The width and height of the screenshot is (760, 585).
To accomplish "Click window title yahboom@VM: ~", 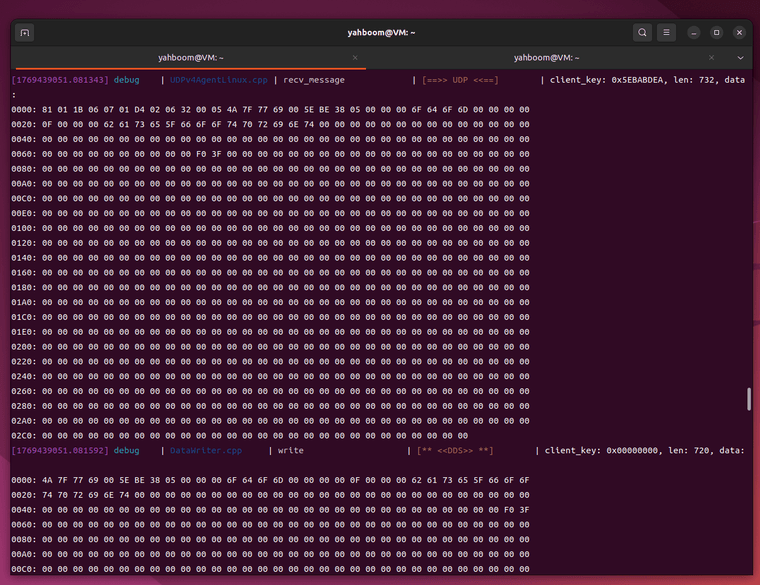I will click(381, 32).
